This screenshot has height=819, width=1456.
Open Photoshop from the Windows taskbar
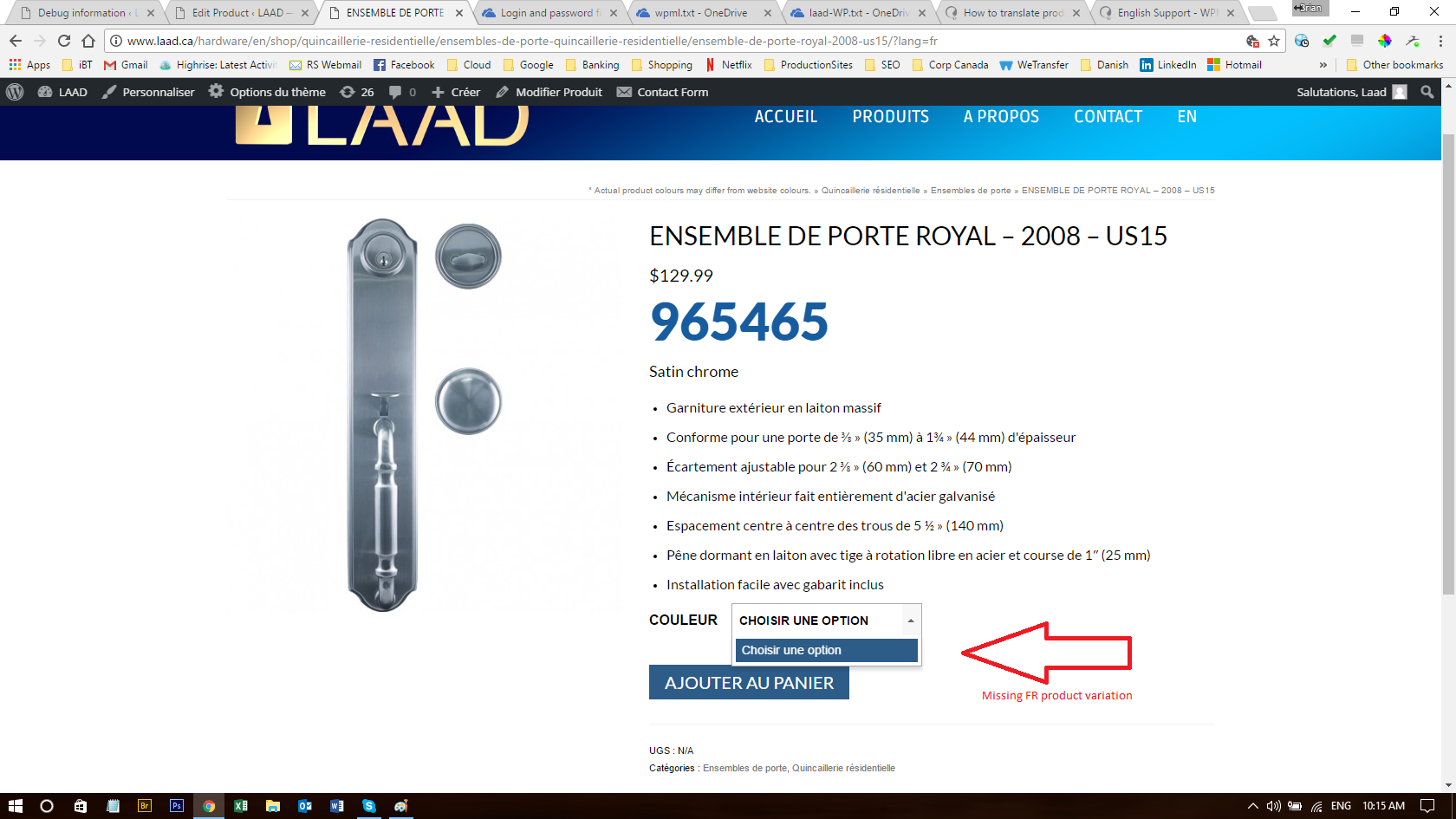click(177, 806)
